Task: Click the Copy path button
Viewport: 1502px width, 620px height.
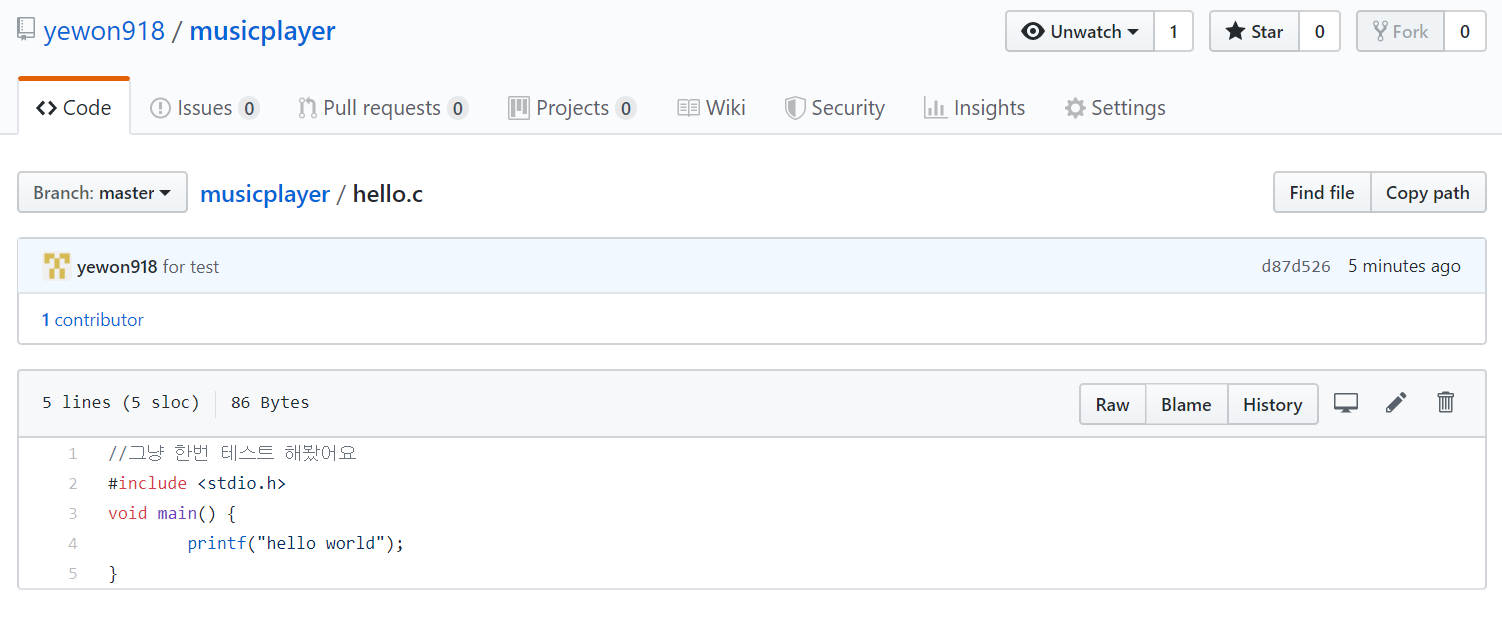Action: [x=1428, y=192]
